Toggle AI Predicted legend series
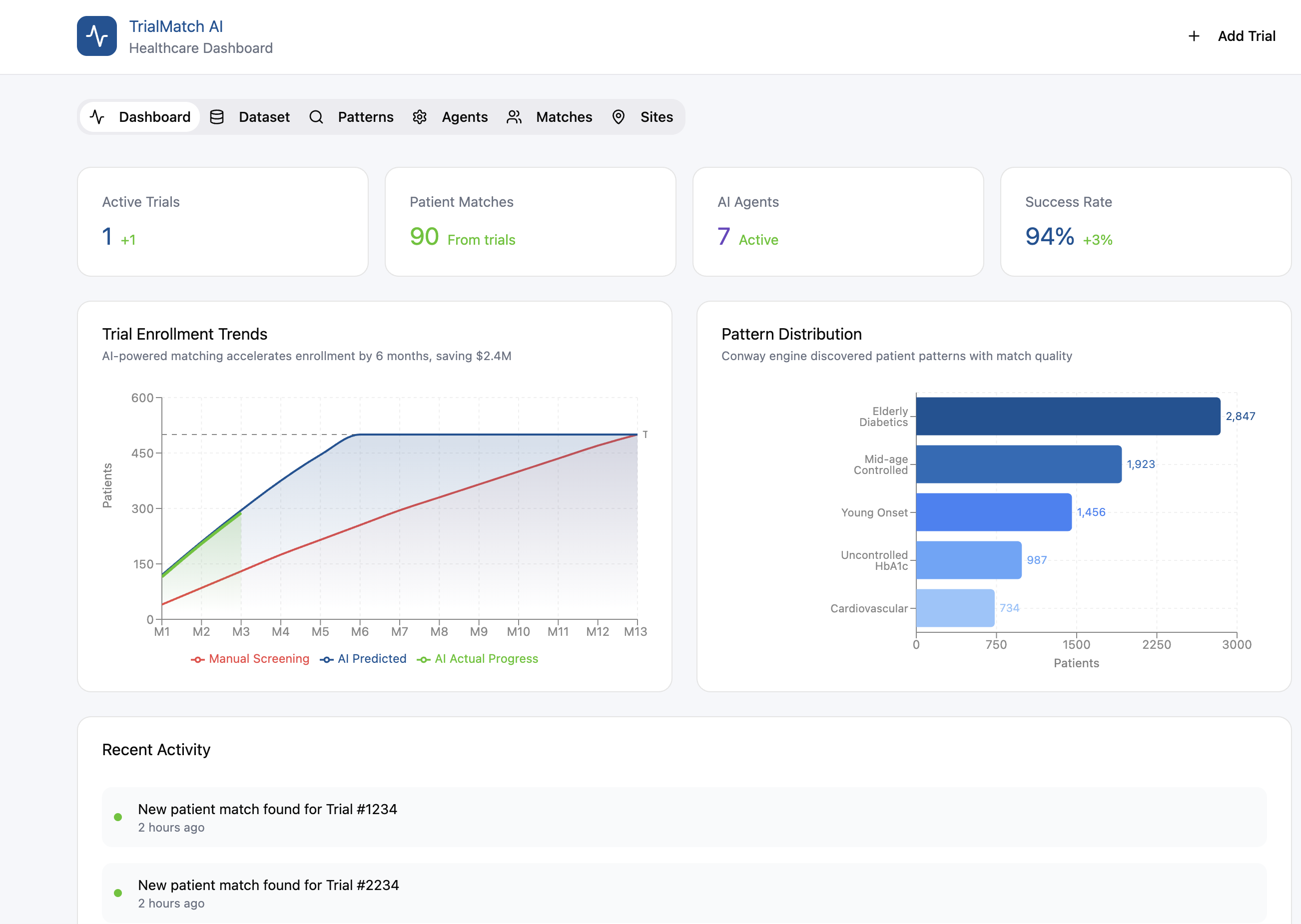Screen dimensions: 1301x924 pos(364,658)
